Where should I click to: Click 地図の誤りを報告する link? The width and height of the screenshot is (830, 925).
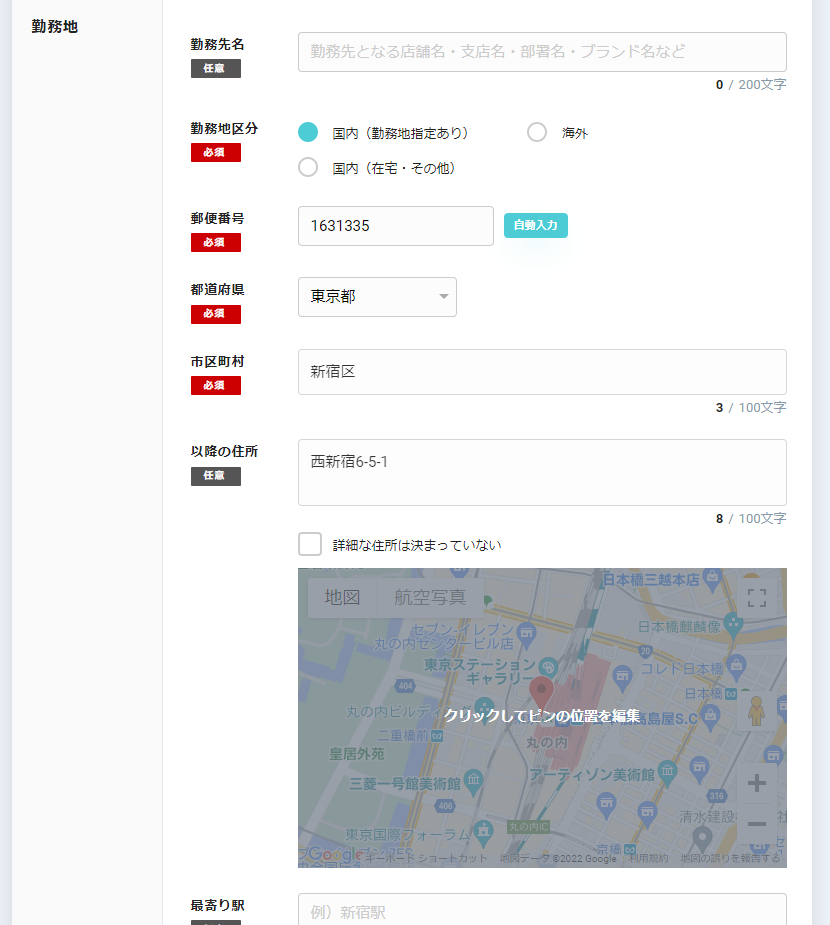[730, 858]
